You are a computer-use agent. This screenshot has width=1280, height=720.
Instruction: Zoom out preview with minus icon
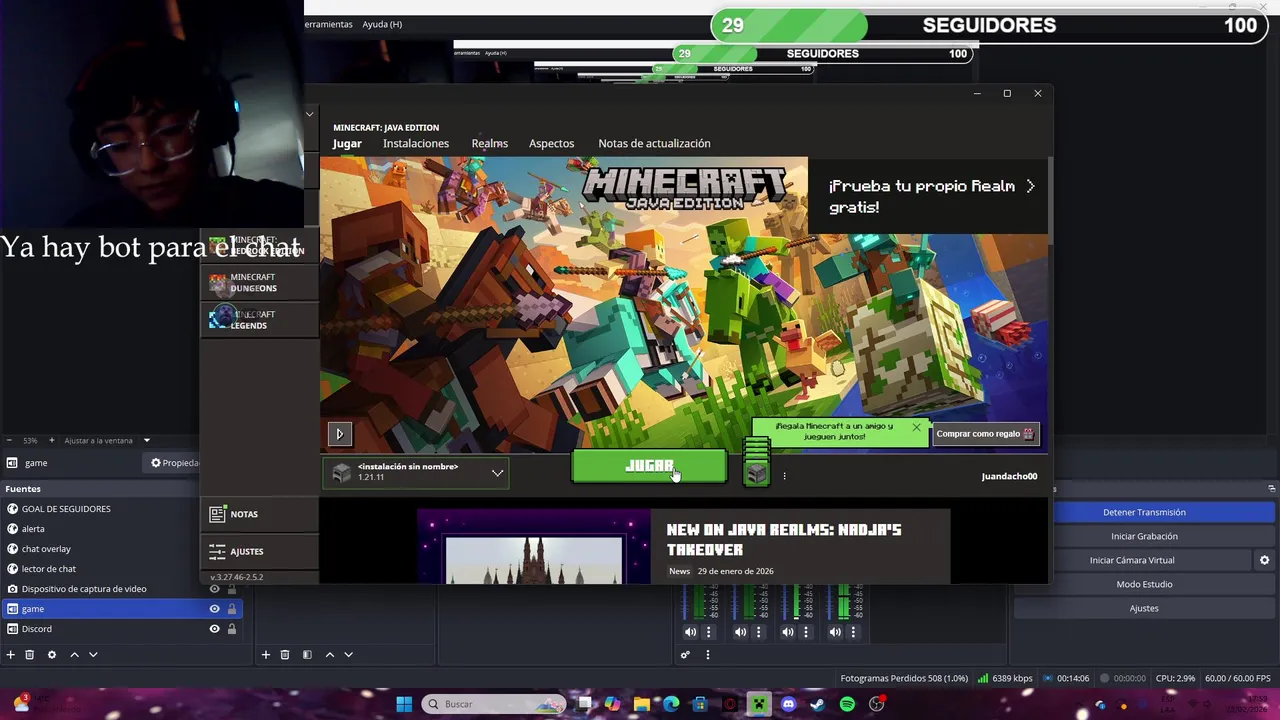[9, 440]
